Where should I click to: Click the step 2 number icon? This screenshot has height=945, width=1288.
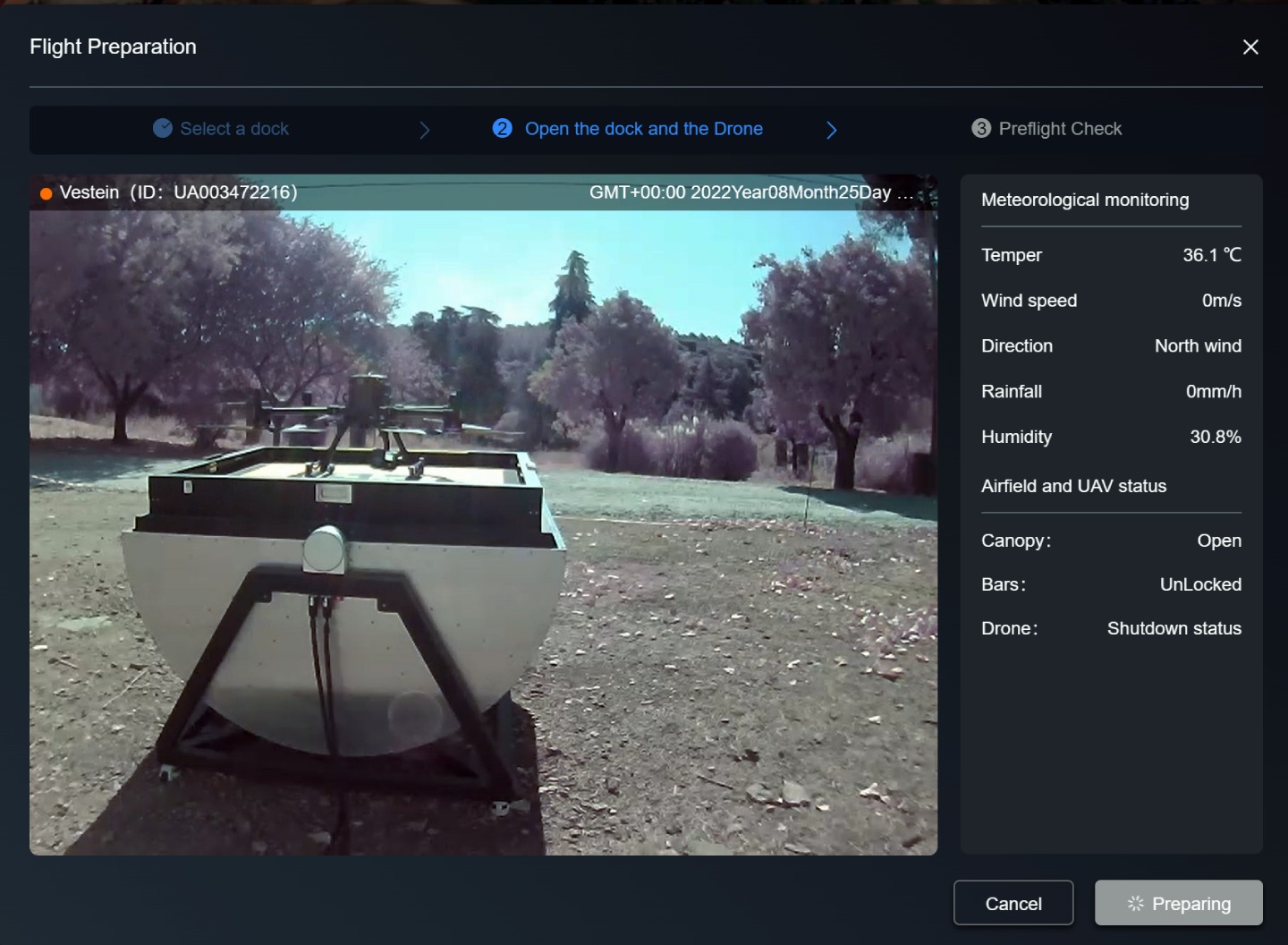click(x=503, y=128)
